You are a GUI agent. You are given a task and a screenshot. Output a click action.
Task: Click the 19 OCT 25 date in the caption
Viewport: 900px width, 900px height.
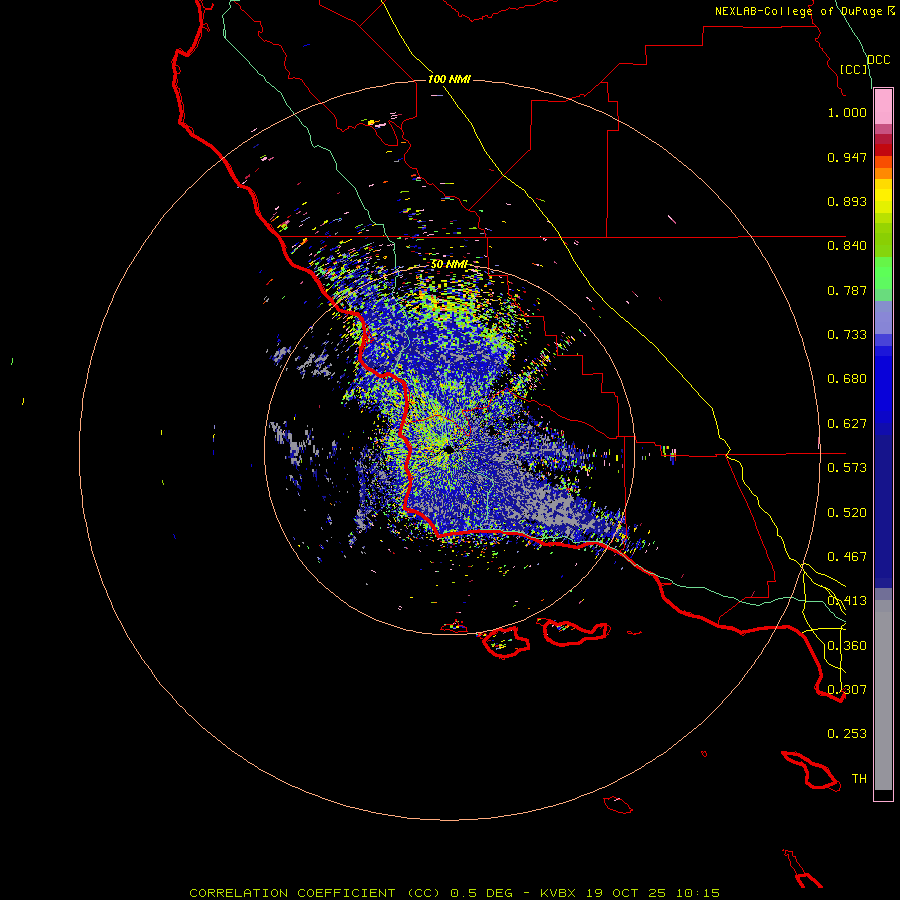[x=626, y=893]
